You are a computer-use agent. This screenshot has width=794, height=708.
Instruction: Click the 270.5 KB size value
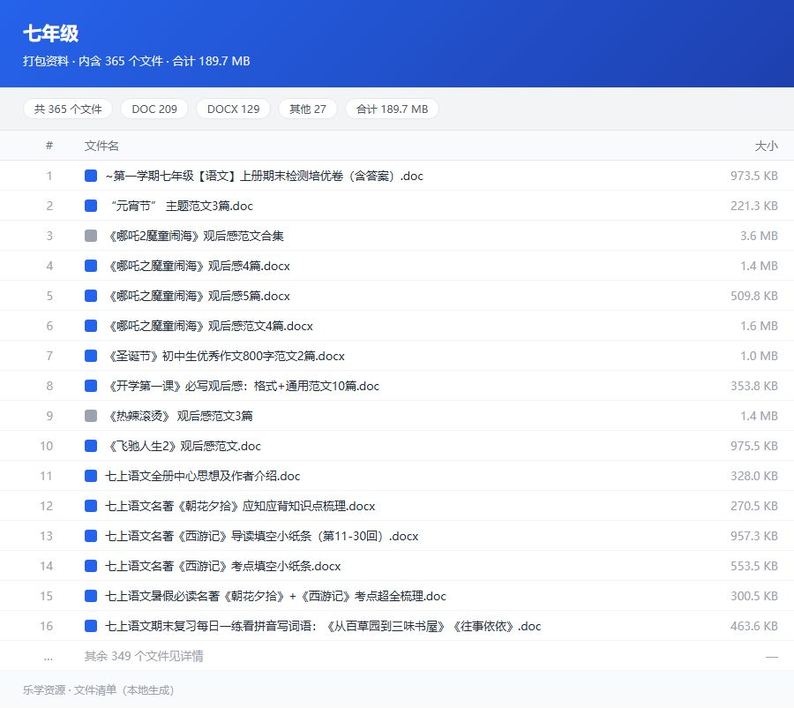754,506
